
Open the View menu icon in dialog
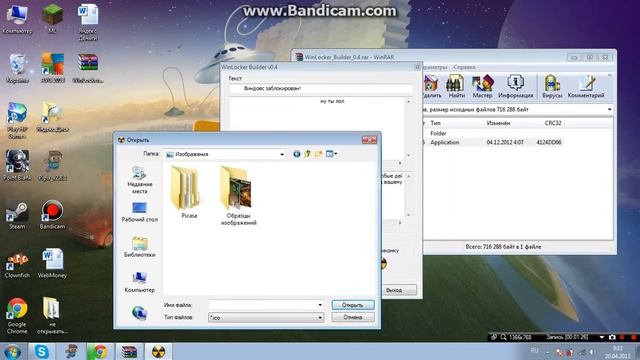[x=331, y=154]
